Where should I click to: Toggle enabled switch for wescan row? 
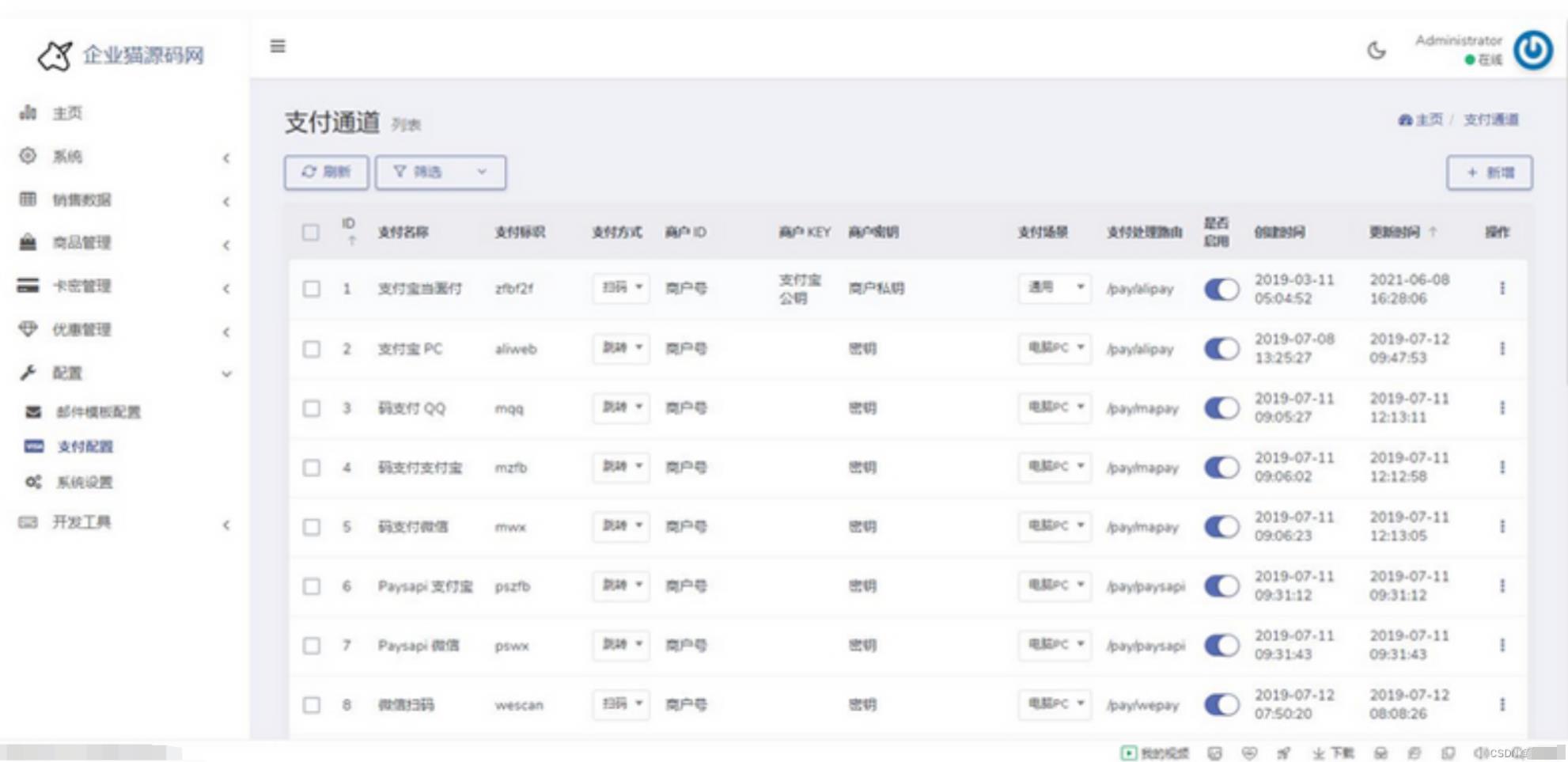(x=1222, y=704)
